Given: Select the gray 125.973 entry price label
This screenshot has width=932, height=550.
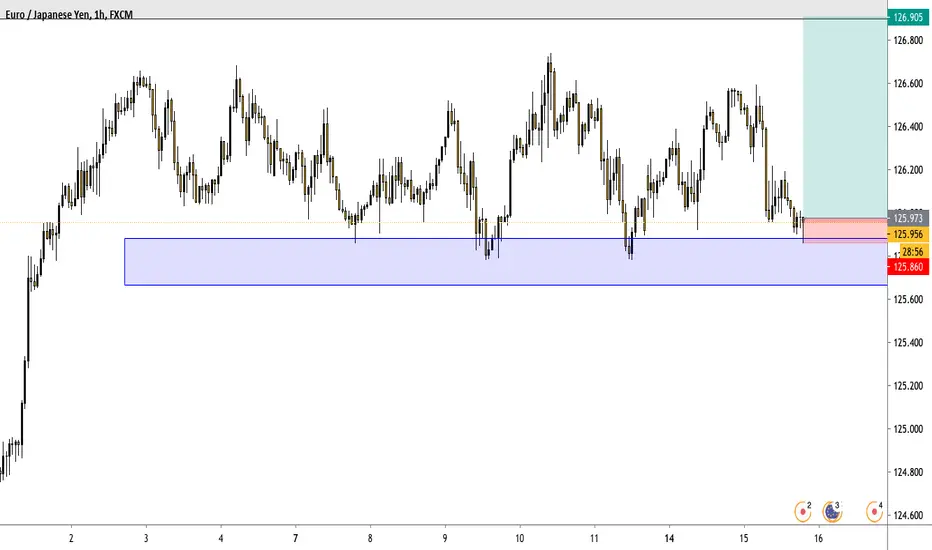Looking at the screenshot, I should point(908,218).
